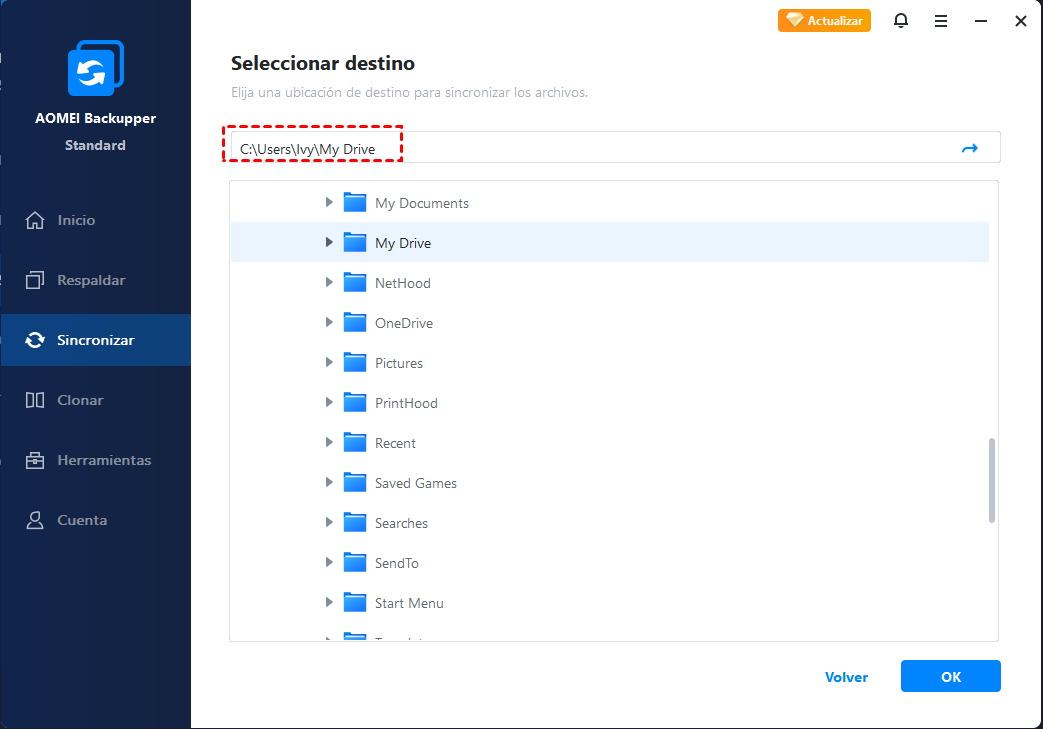Click the blue path go arrow
Image resolution: width=1043 pixels, height=729 pixels.
969,148
